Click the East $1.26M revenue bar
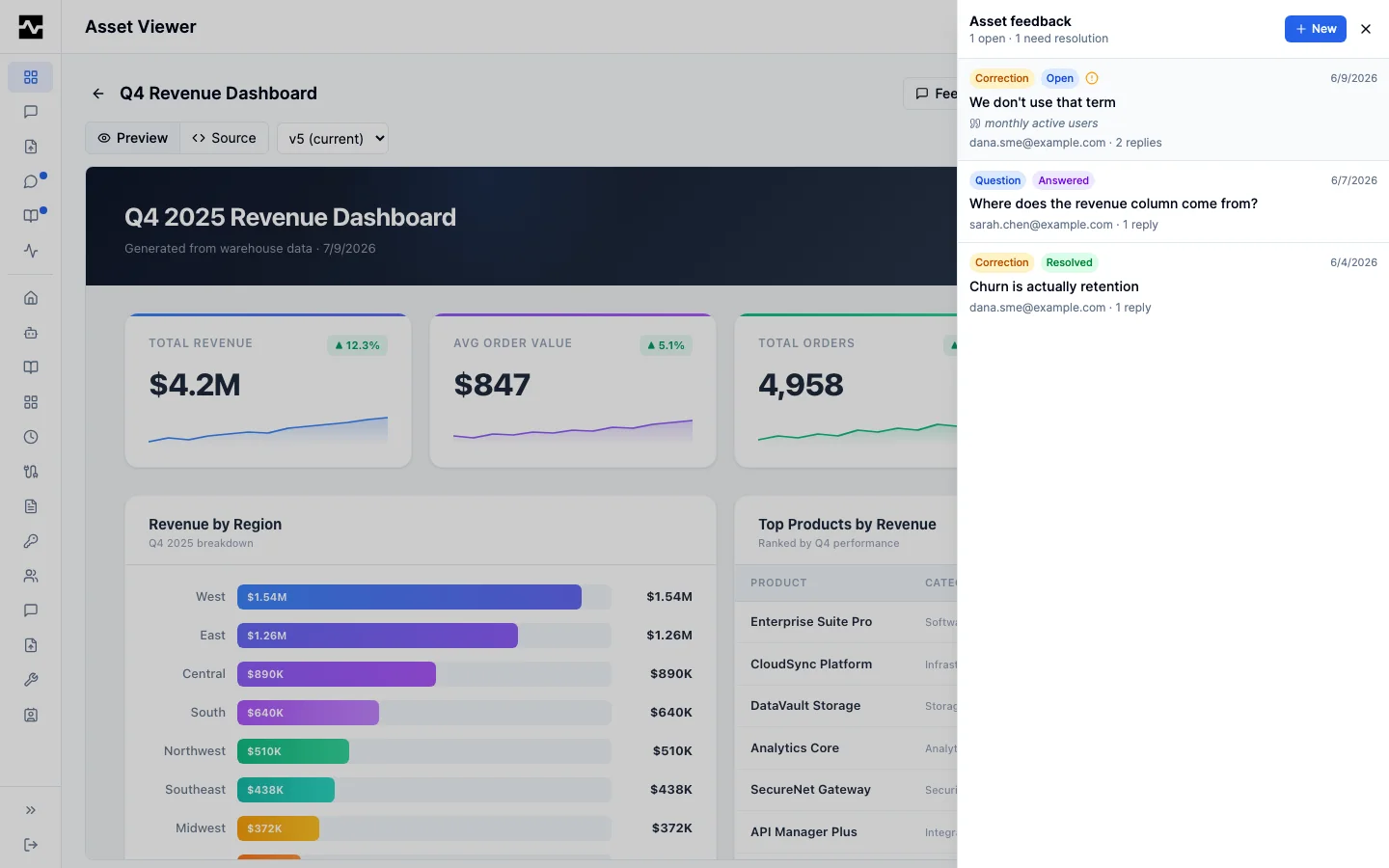Image resolution: width=1389 pixels, height=868 pixels. (377, 636)
